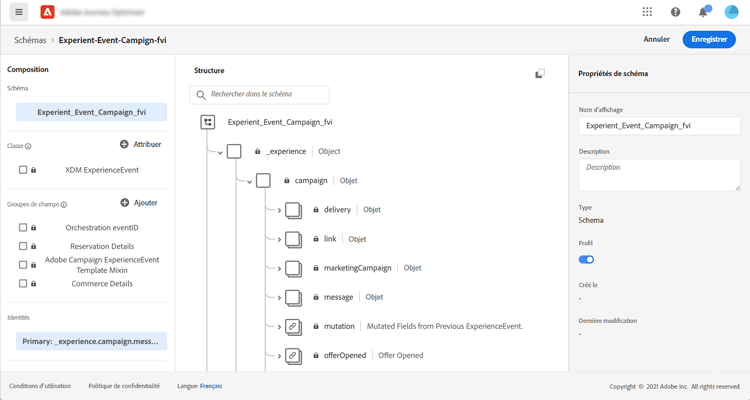Open the application switcher grid
Image resolution: width=750 pixels, height=400 pixels.
(x=647, y=12)
